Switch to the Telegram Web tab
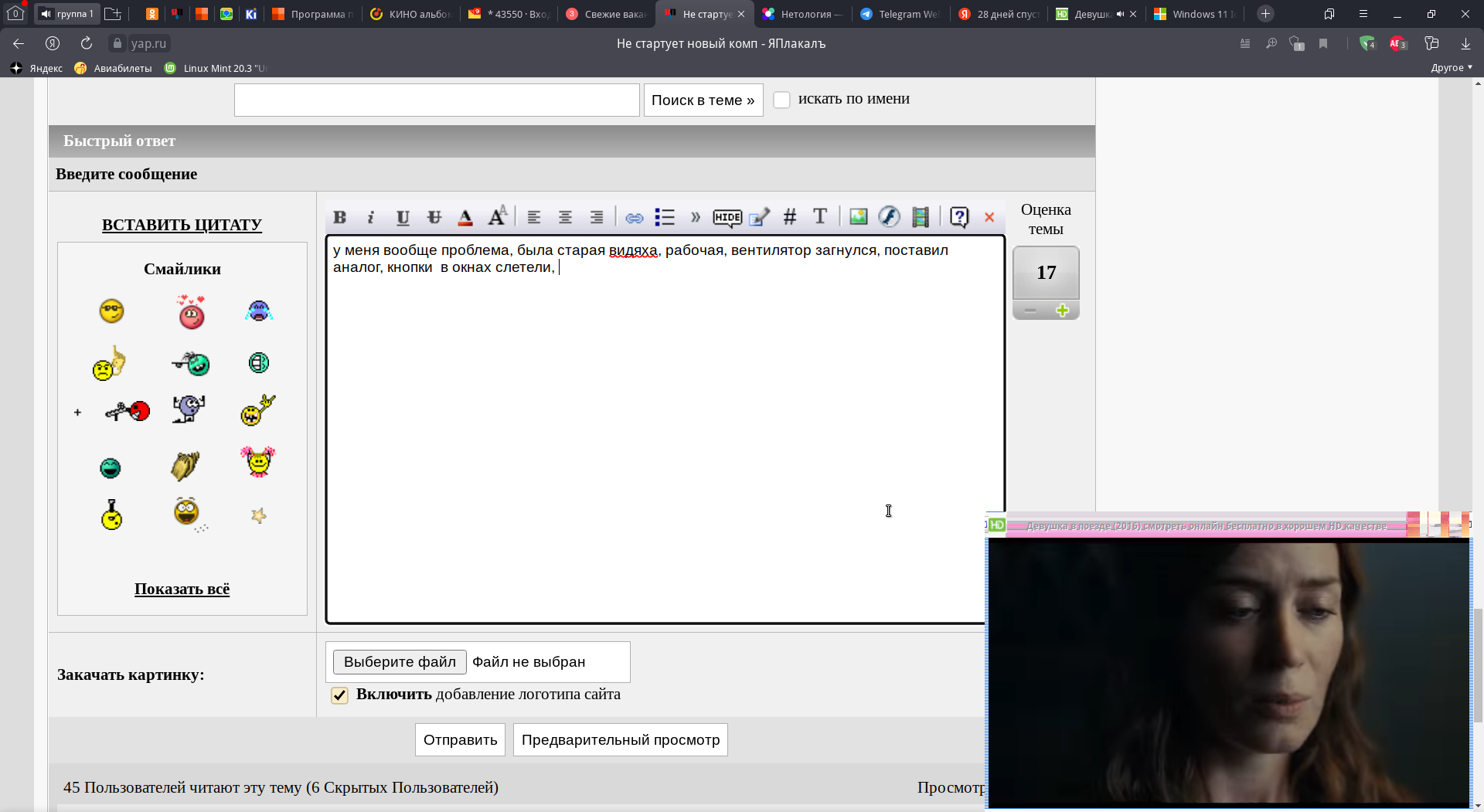 [x=900, y=14]
